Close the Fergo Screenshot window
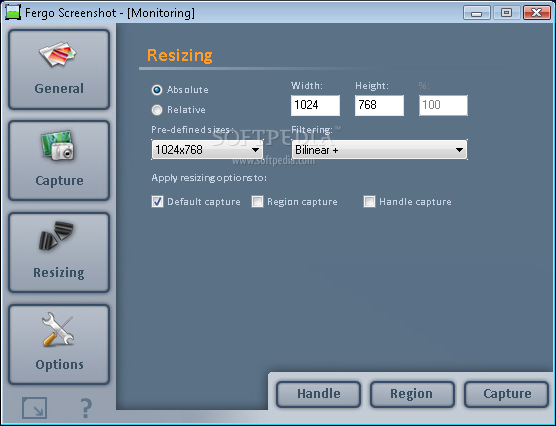This screenshot has width=556, height=426. click(536, 13)
